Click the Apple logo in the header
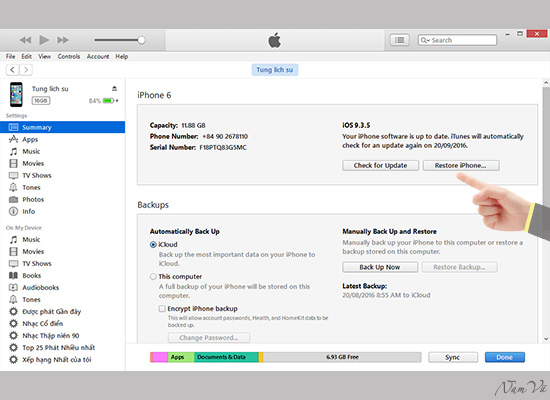The image size is (550, 400). click(x=275, y=40)
